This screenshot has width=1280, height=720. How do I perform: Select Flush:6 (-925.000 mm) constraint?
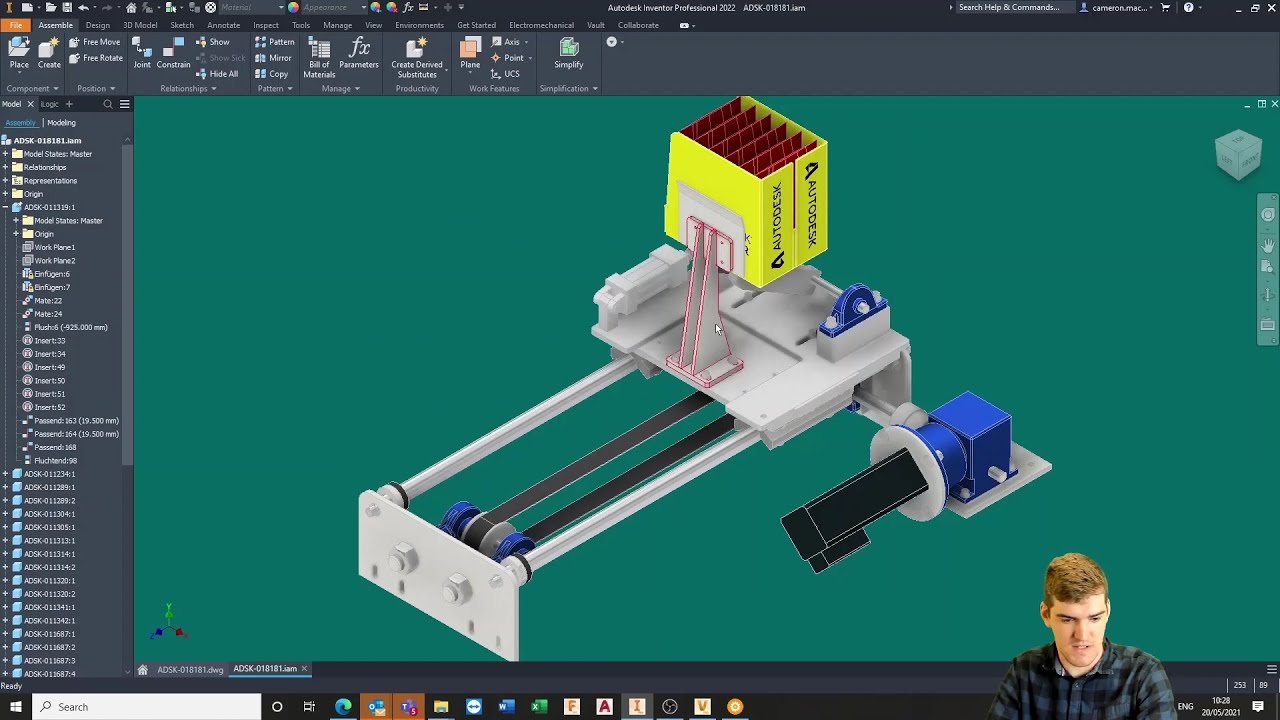click(70, 327)
